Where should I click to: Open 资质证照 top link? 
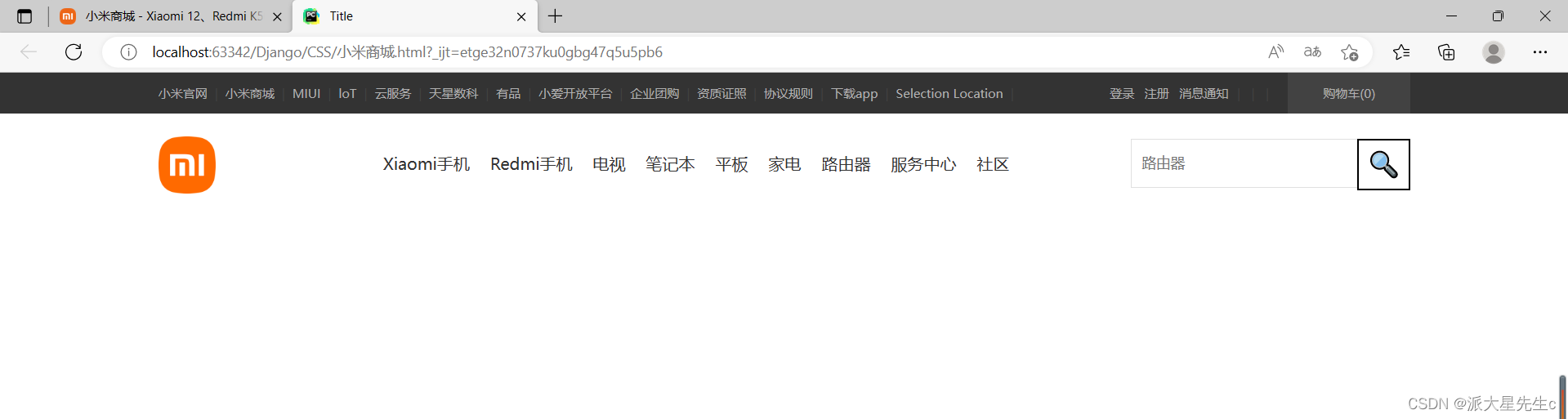pyautogui.click(x=721, y=94)
